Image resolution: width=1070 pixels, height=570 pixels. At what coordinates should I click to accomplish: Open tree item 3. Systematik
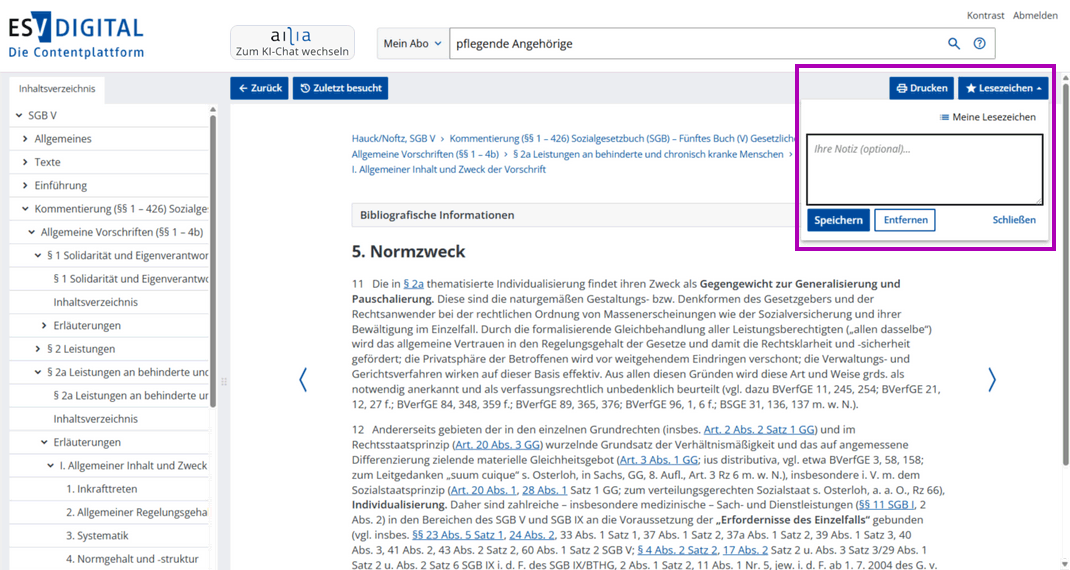pyautogui.click(x=97, y=536)
